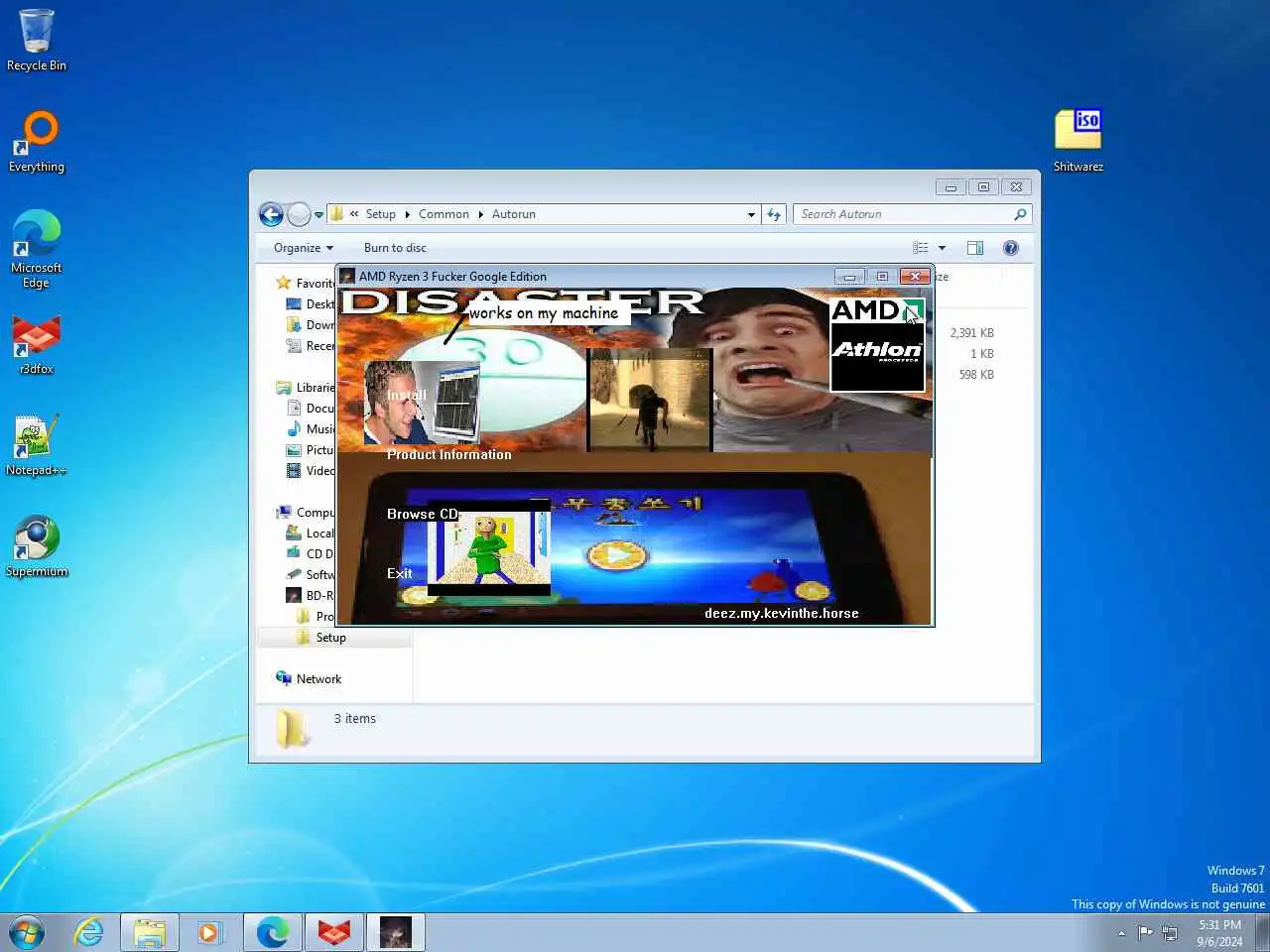
Task: Open the recent pages dropdown arrow
Action: (x=318, y=214)
